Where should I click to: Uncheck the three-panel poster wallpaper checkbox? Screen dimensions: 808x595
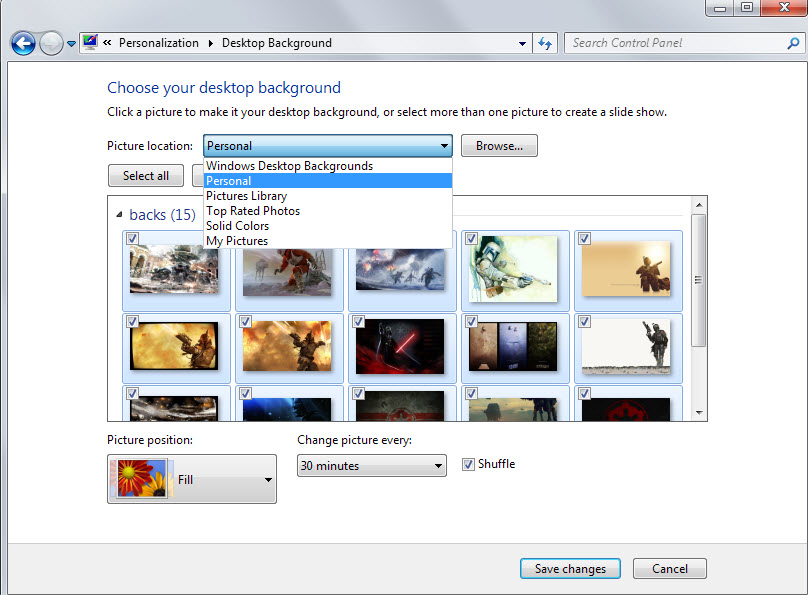pyautogui.click(x=471, y=321)
